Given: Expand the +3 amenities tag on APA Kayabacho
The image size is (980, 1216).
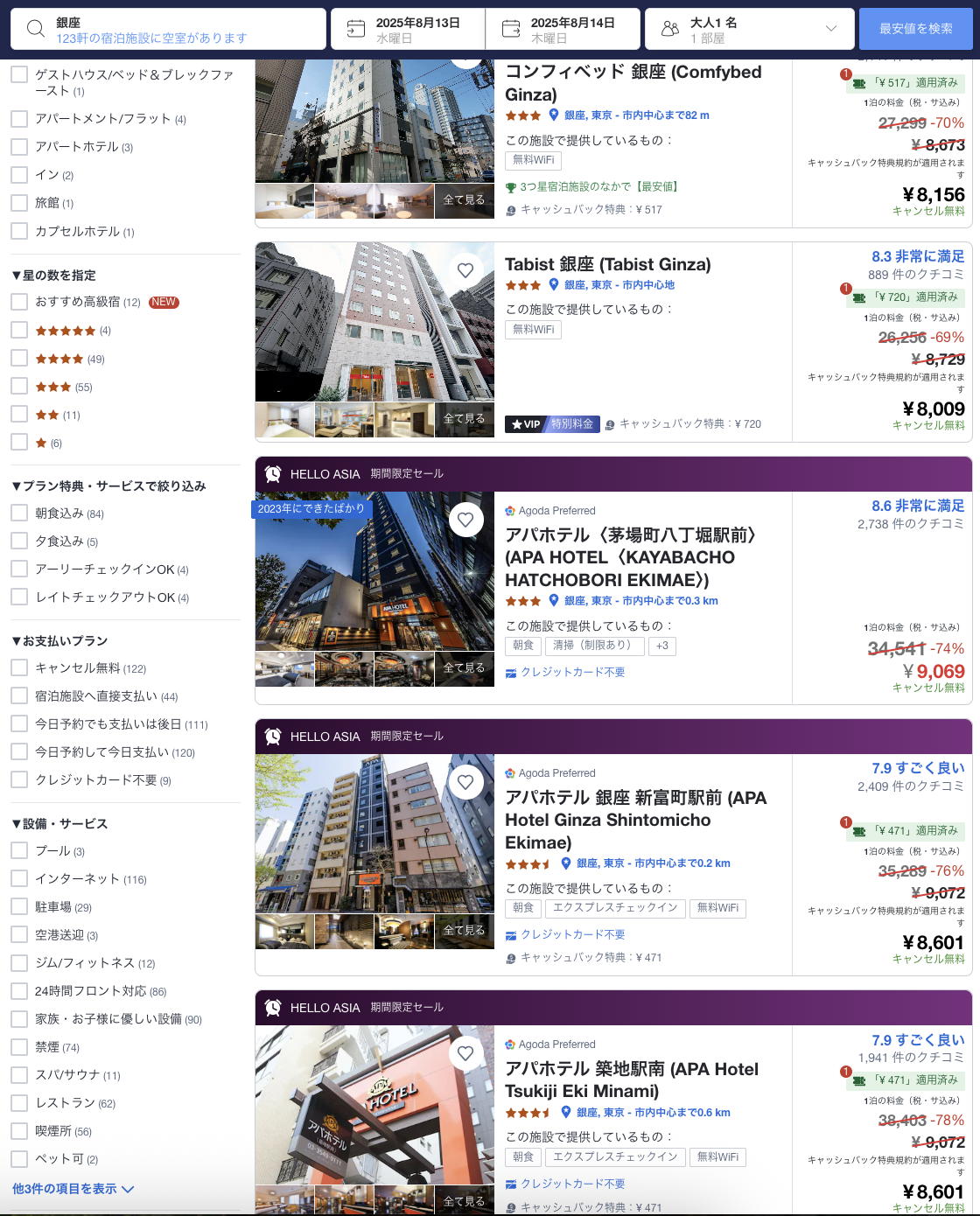Looking at the screenshot, I should pyautogui.click(x=662, y=646).
